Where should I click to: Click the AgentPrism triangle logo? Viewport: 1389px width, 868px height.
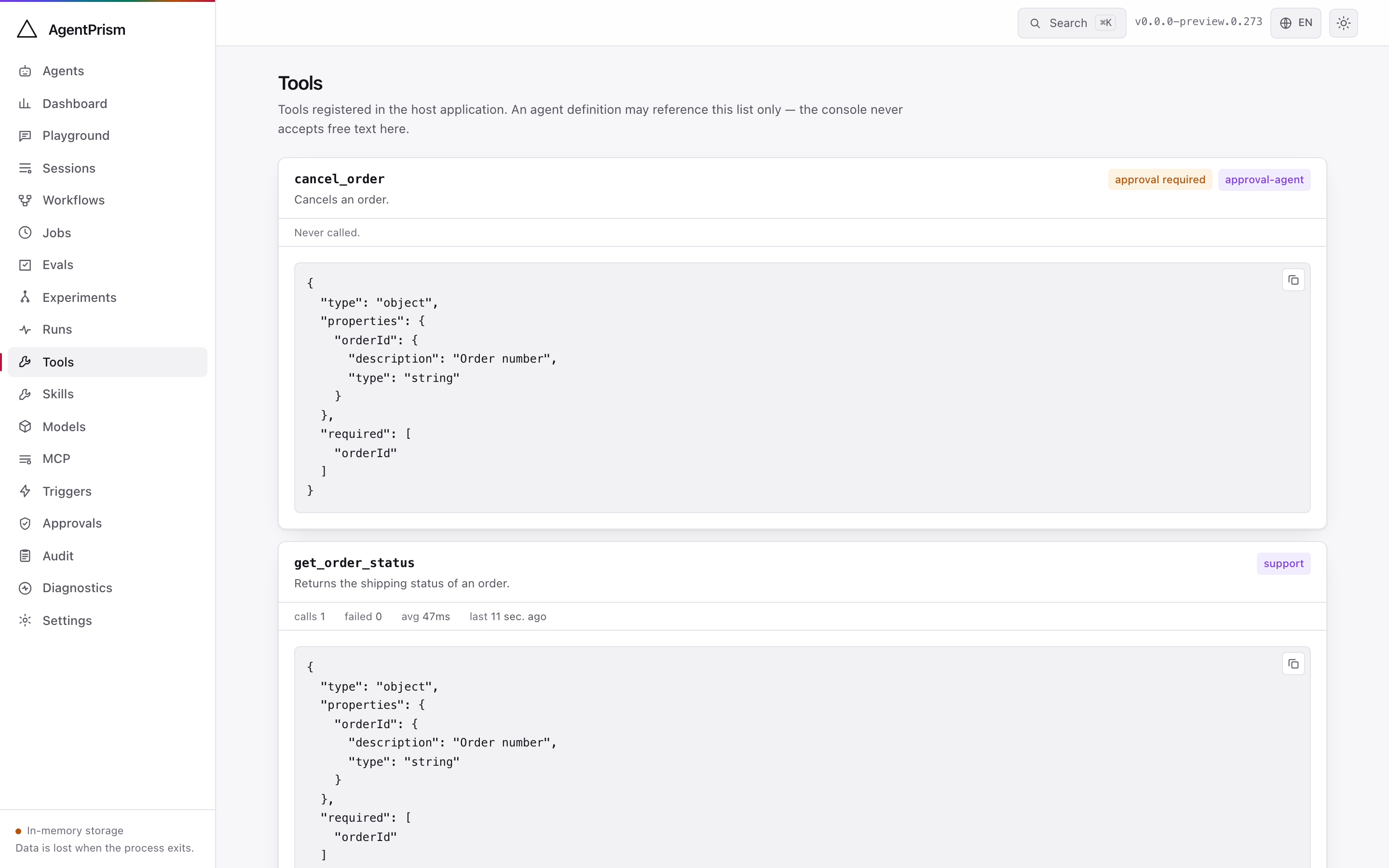(27, 29)
